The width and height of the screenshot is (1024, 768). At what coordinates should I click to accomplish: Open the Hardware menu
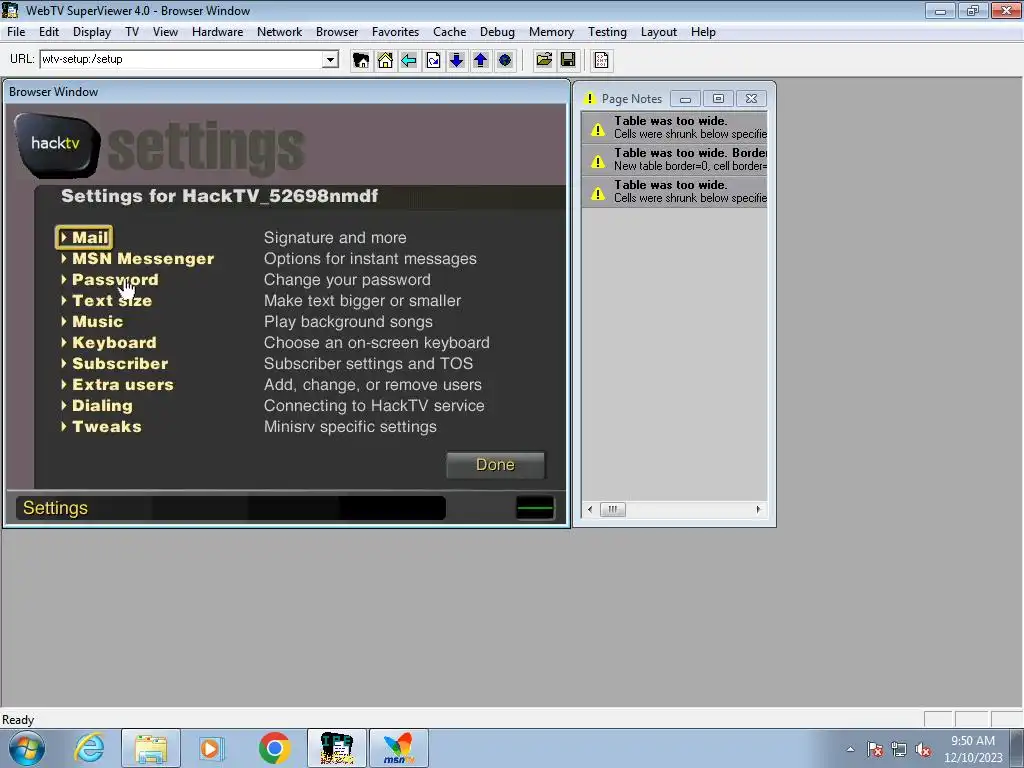[217, 31]
